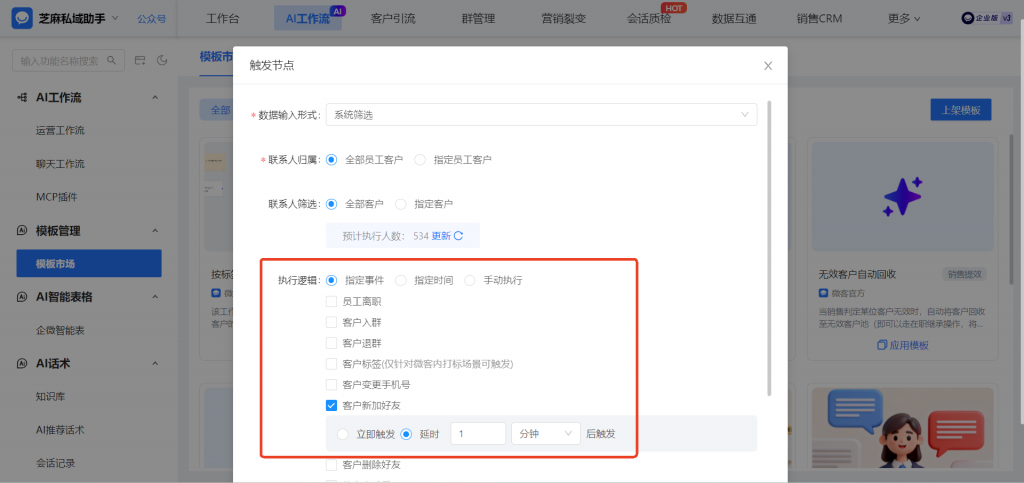Select 指定时间 radio button
This screenshot has height=483, width=1024.
(x=400, y=280)
